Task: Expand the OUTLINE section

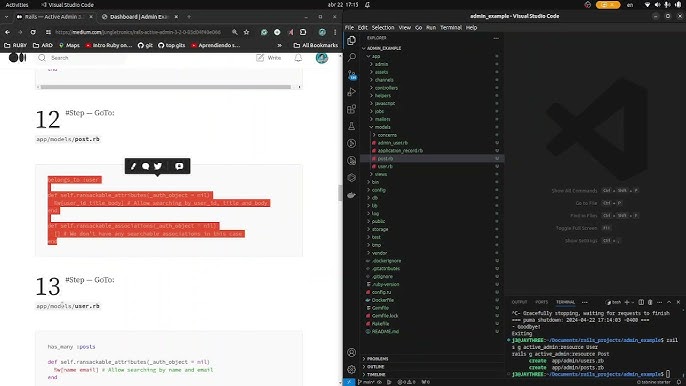Action: 375,367
